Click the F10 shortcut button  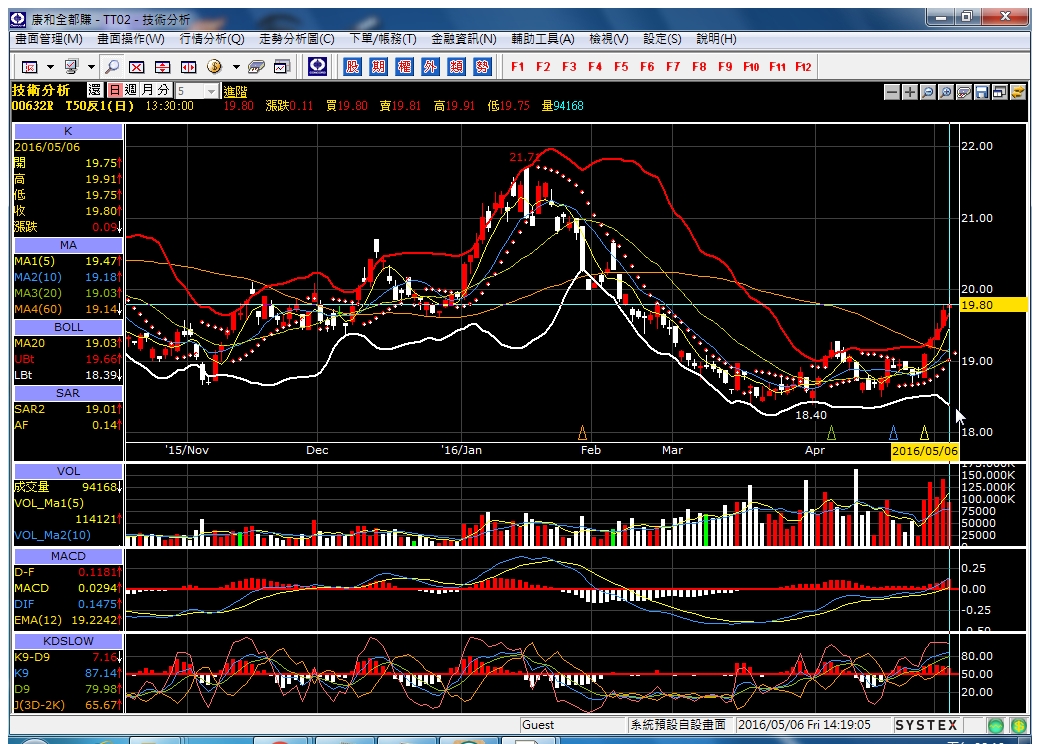[x=751, y=66]
